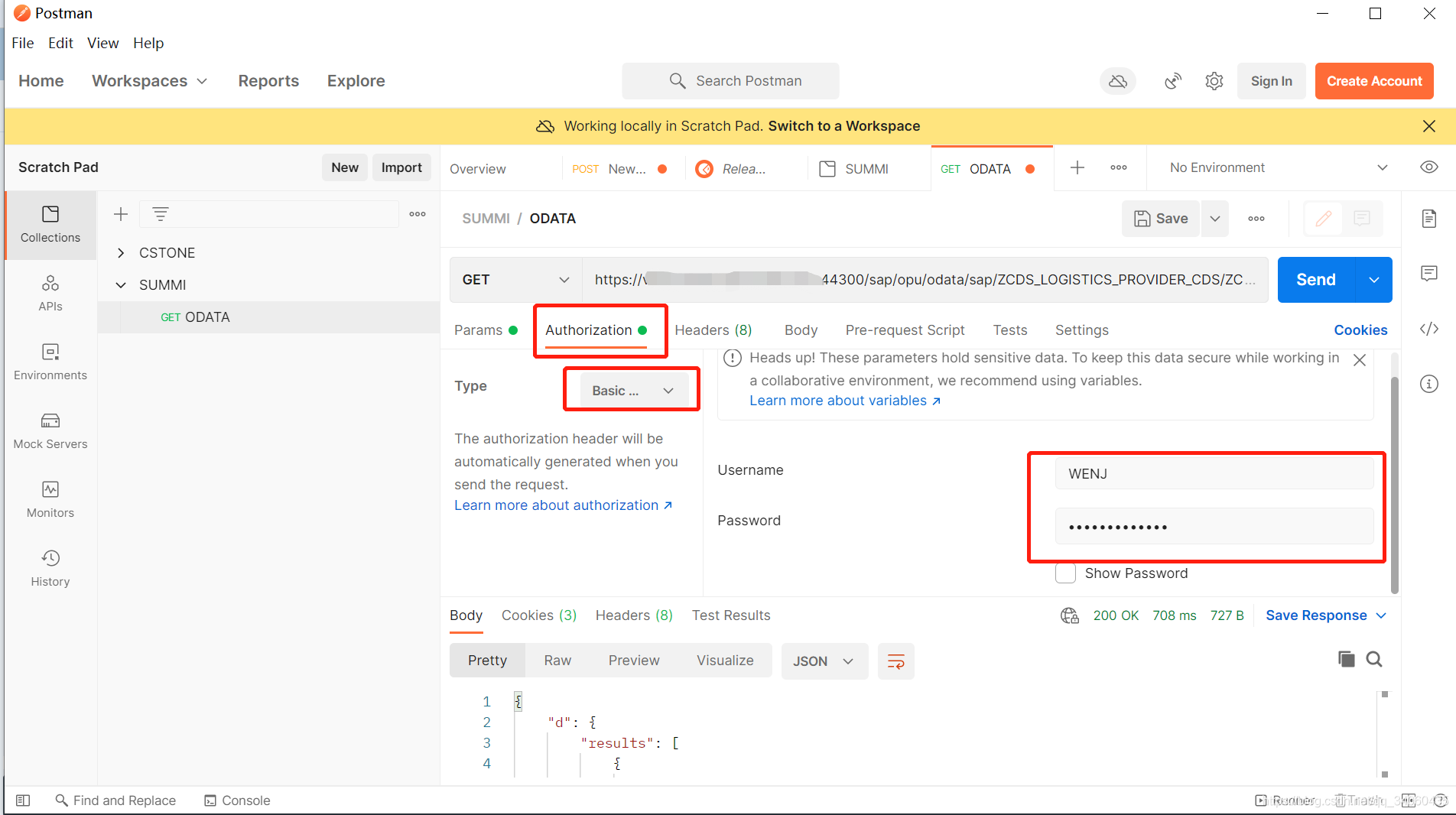Open the No Environment dropdown

[x=1278, y=167]
